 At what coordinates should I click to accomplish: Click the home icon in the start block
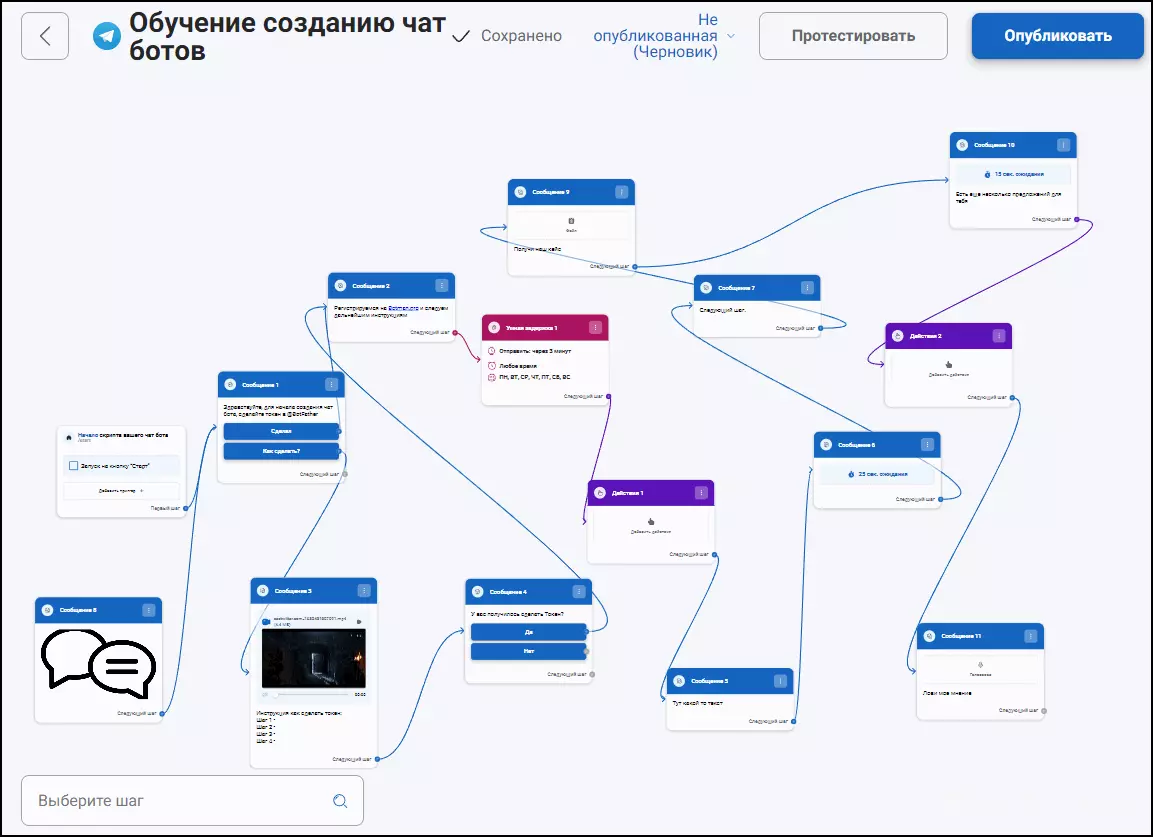point(69,437)
